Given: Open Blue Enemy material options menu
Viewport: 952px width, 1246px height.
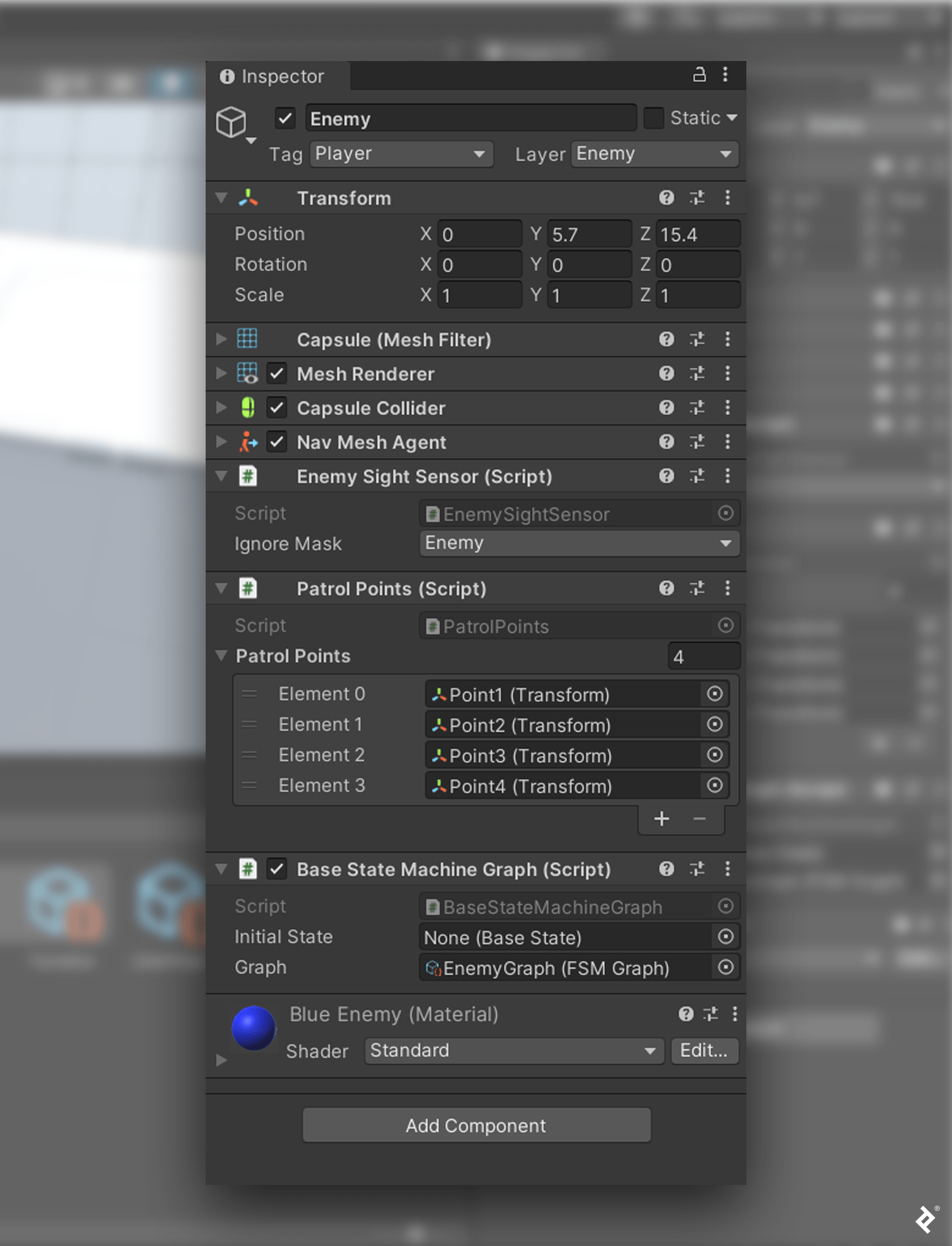Looking at the screenshot, I should point(735,1014).
